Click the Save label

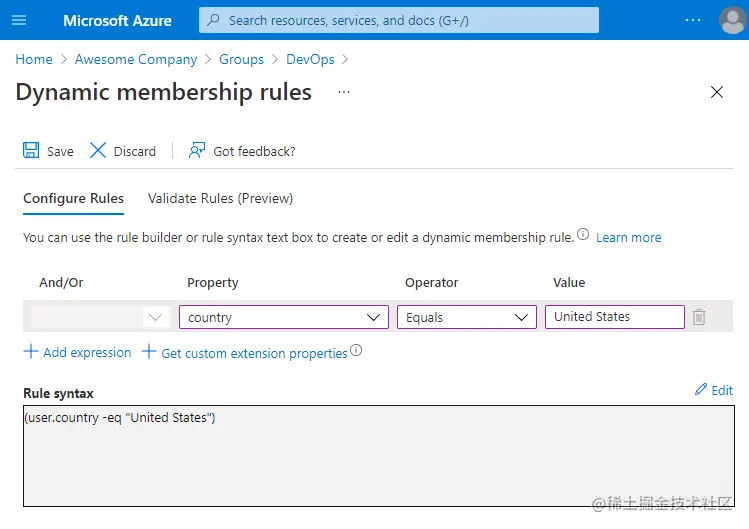[x=60, y=151]
